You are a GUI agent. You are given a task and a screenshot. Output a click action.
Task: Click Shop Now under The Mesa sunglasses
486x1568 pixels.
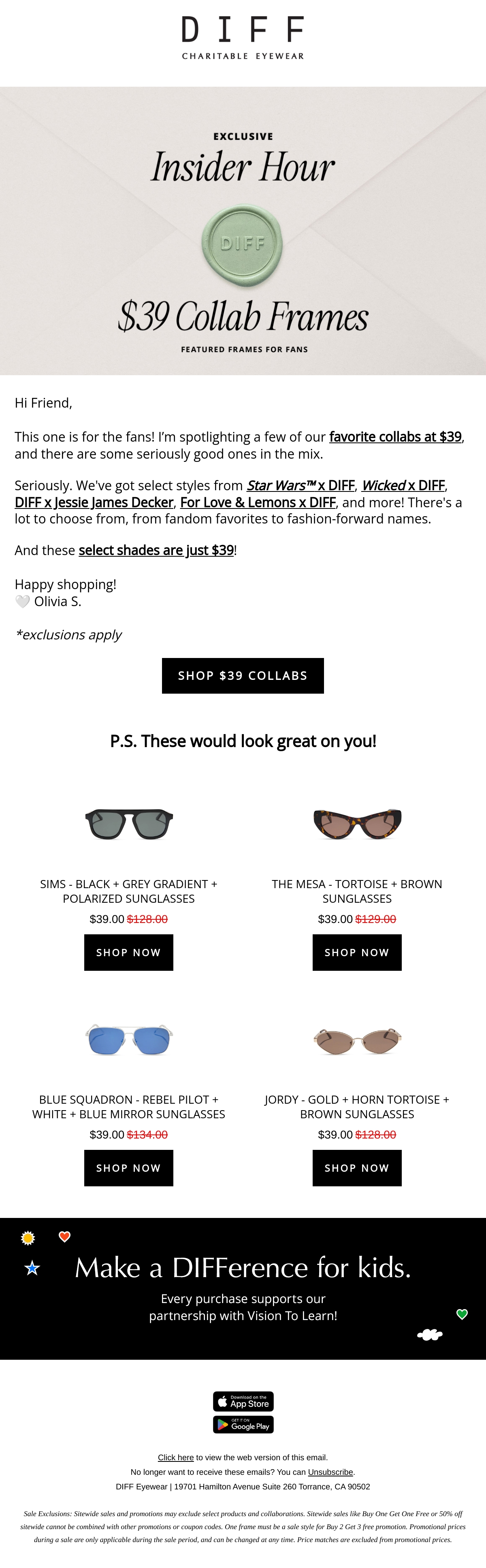[357, 953]
